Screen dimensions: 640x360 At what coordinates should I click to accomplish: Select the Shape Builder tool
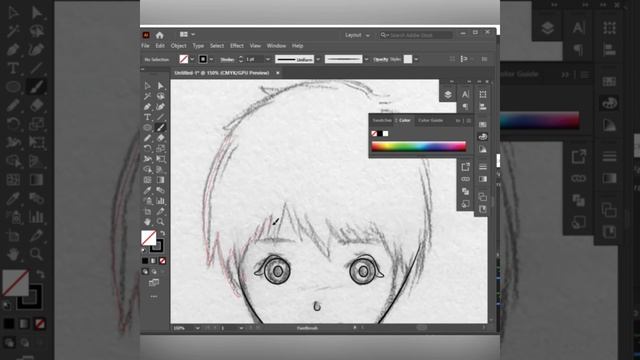pyautogui.click(x=147, y=169)
